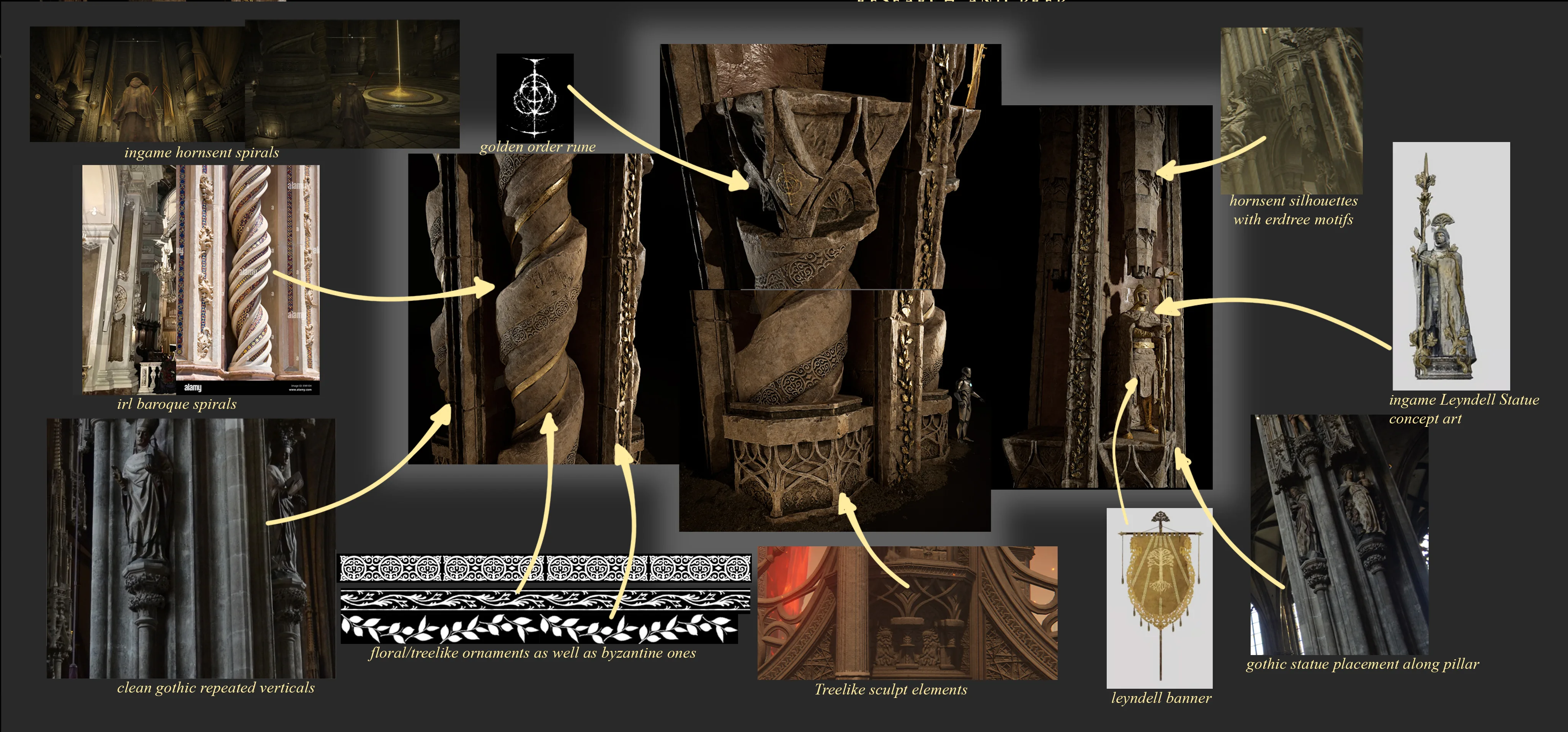Select the irl baroque spirals photo
The height and width of the screenshot is (732, 1568).
click(201, 279)
